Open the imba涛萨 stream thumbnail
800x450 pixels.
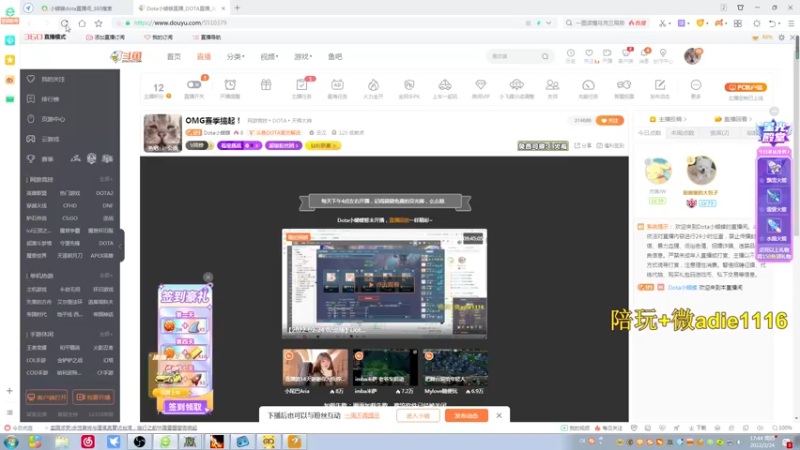coord(385,367)
